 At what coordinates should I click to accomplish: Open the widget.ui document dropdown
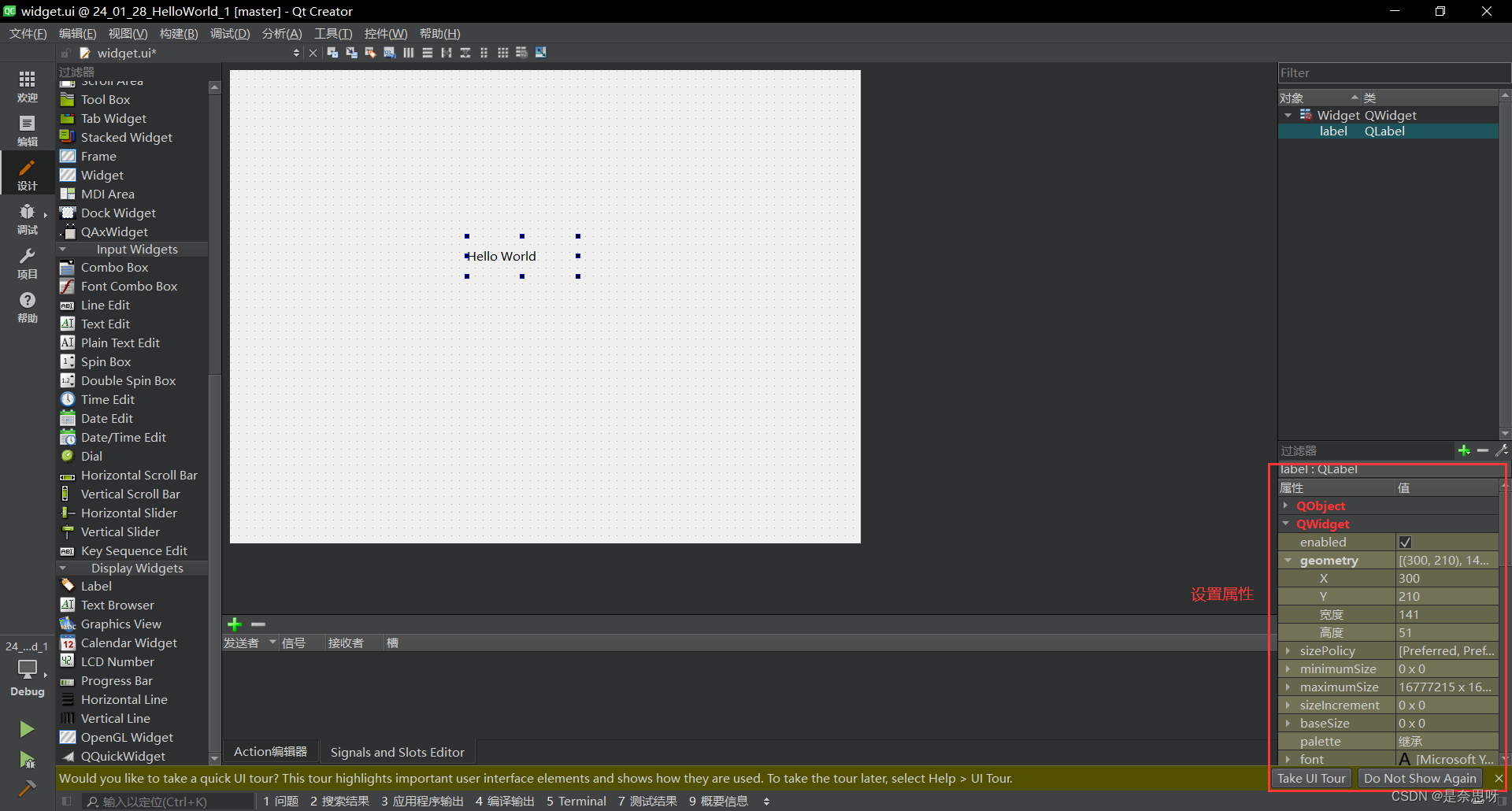click(x=296, y=53)
